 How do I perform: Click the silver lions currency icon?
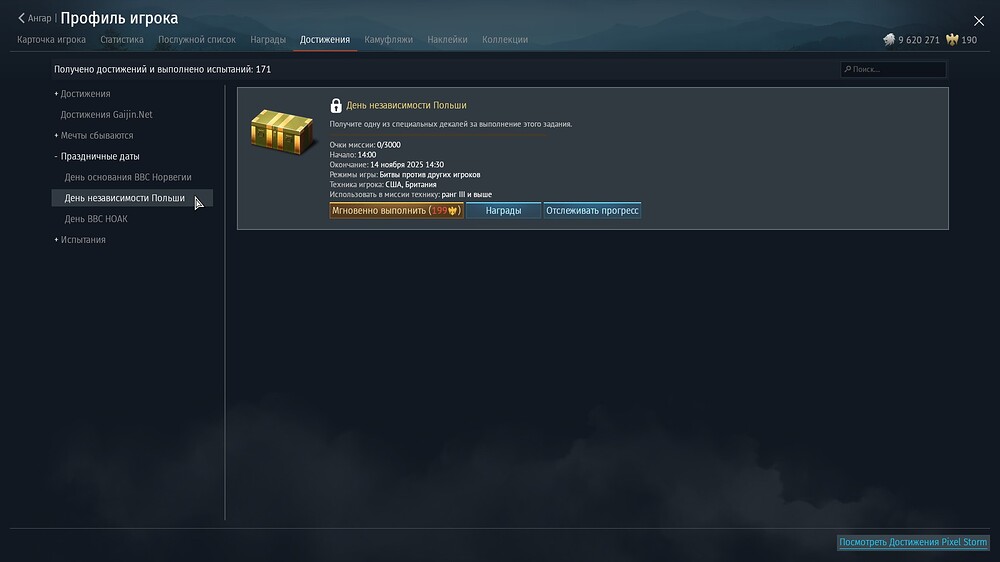(x=889, y=40)
